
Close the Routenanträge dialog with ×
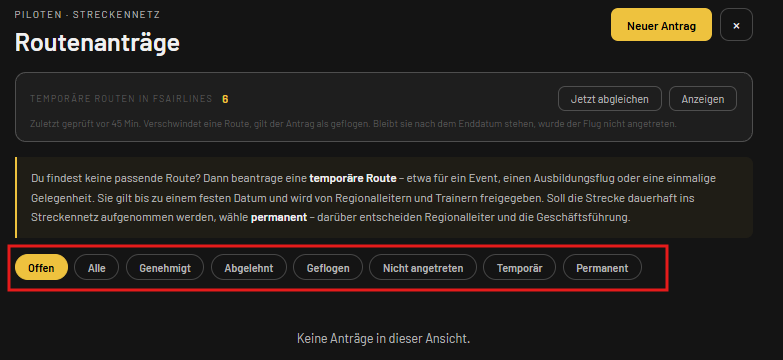(736, 25)
